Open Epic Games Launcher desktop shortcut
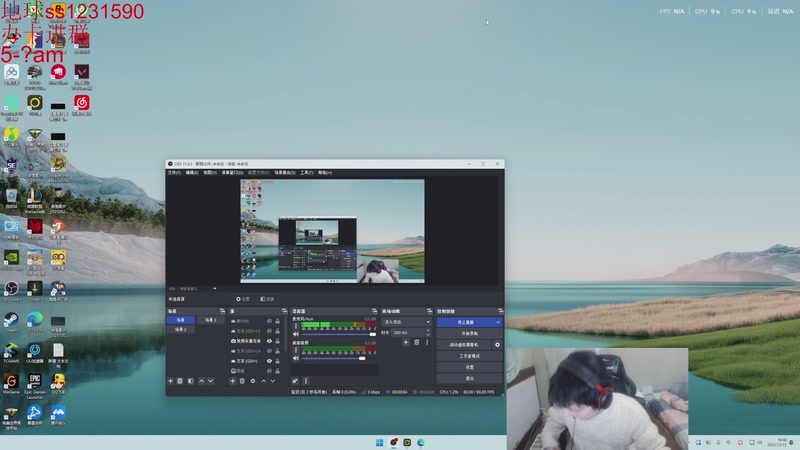This screenshot has width=800, height=450. [x=35, y=386]
